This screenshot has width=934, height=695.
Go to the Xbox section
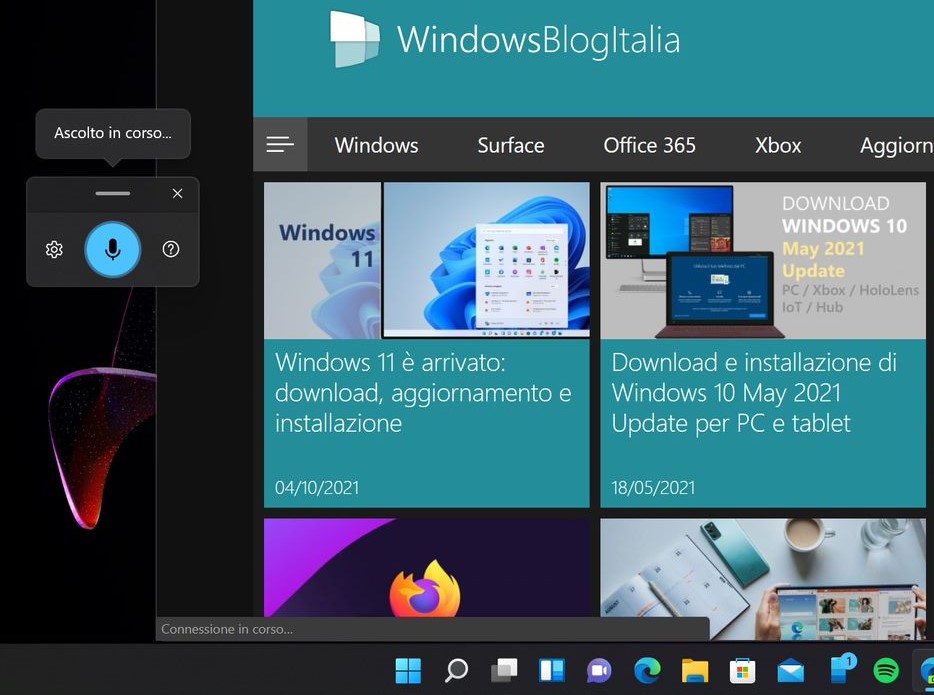click(778, 145)
